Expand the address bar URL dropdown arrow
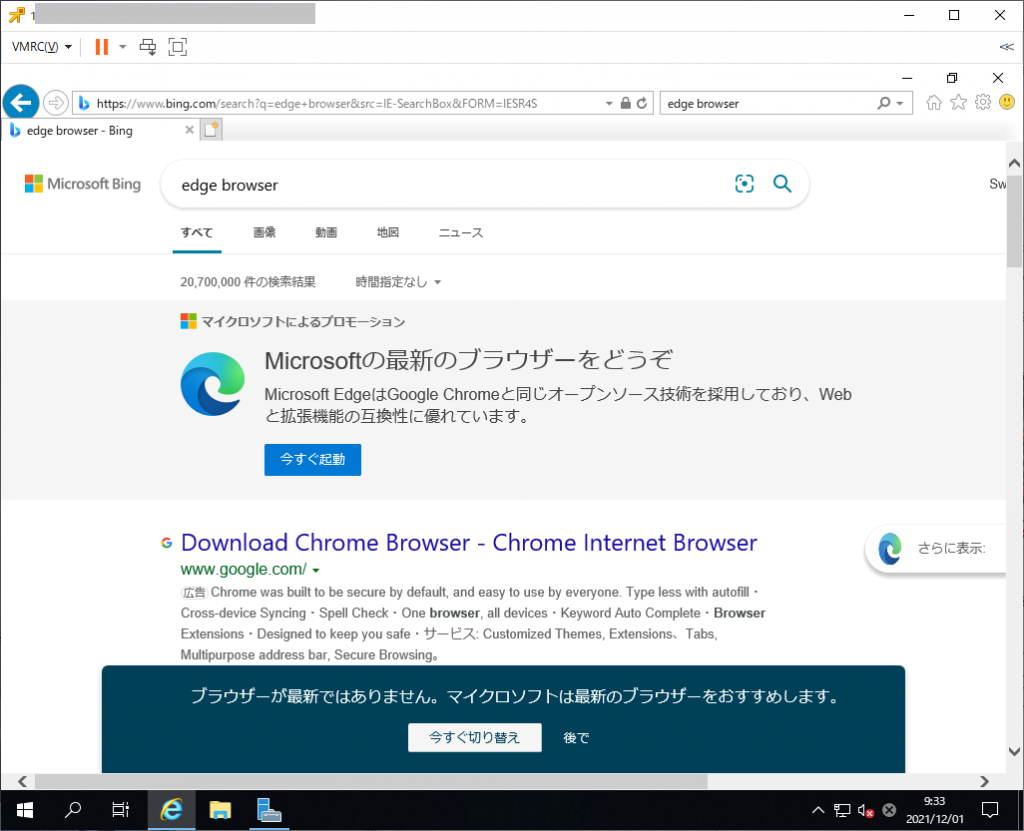 [x=609, y=103]
